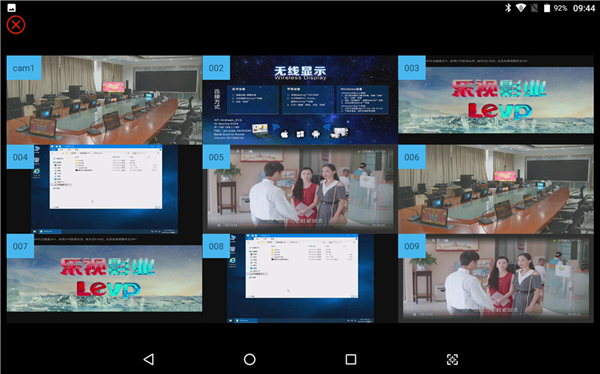Screen dimensions: 600x374
Task: Open the 003 LeVP logo feed
Action: [x=496, y=100]
